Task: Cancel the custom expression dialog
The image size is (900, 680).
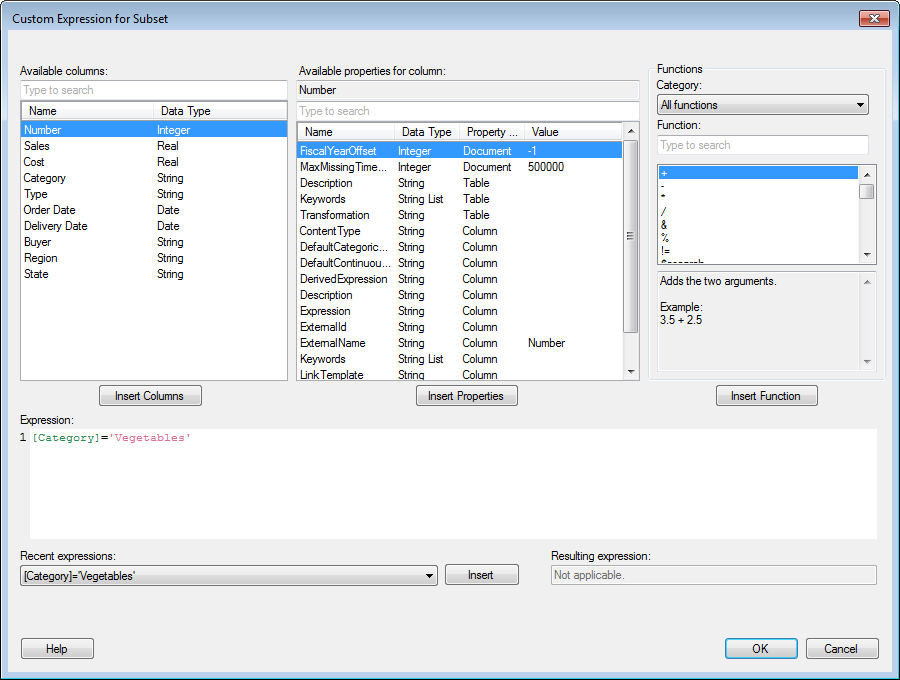Action: click(x=842, y=649)
